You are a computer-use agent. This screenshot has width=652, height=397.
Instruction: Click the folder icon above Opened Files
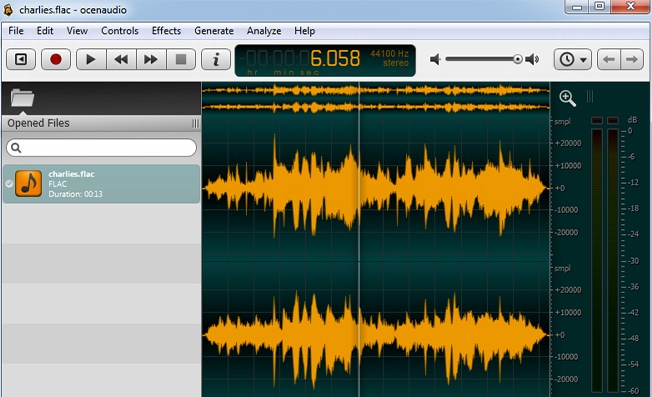(22, 98)
